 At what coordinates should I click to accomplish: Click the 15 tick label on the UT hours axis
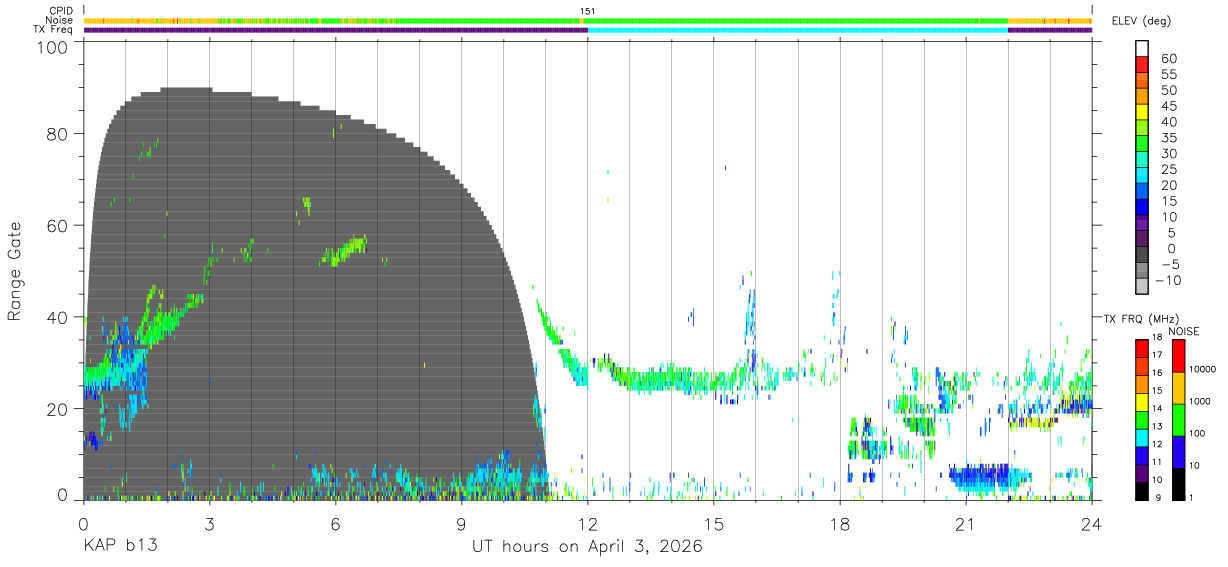tap(713, 524)
